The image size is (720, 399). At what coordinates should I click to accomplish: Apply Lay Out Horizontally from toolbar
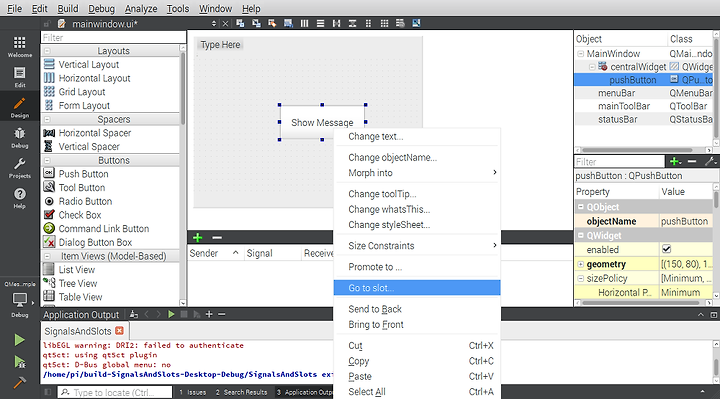304,23
